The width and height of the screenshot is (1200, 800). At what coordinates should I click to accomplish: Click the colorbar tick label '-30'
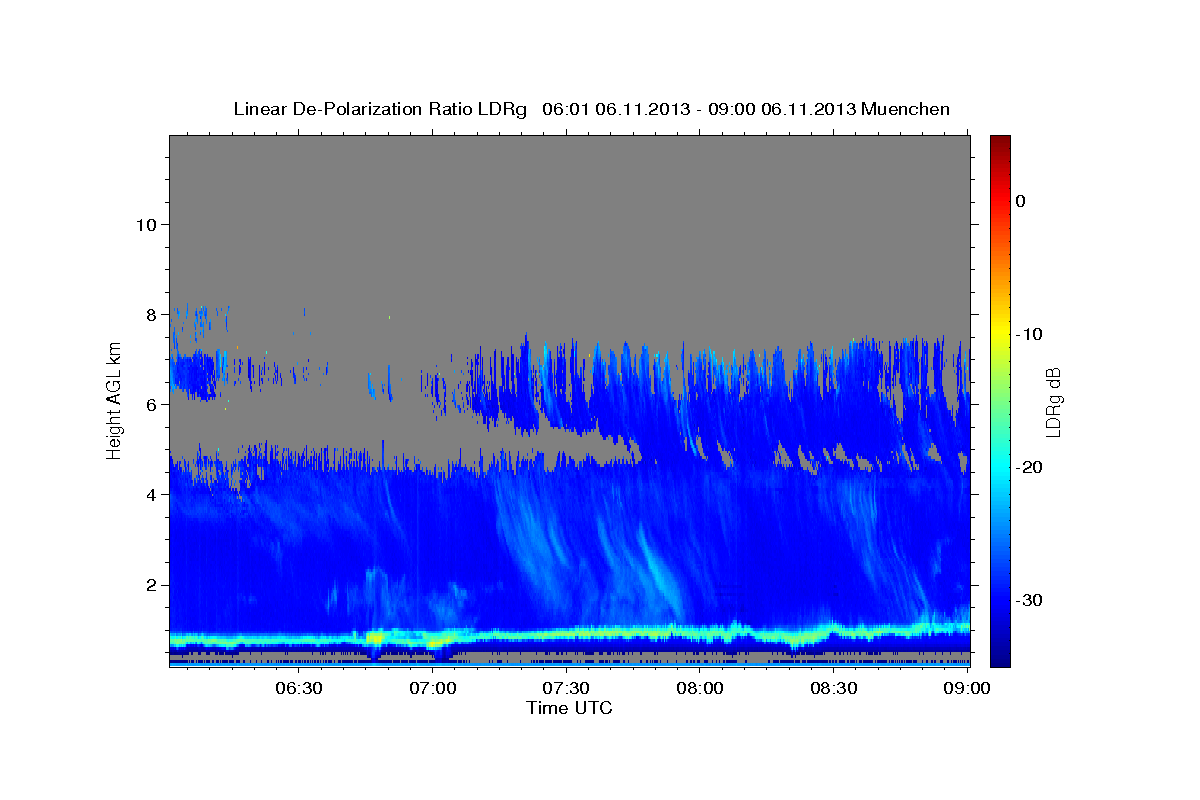1030,600
